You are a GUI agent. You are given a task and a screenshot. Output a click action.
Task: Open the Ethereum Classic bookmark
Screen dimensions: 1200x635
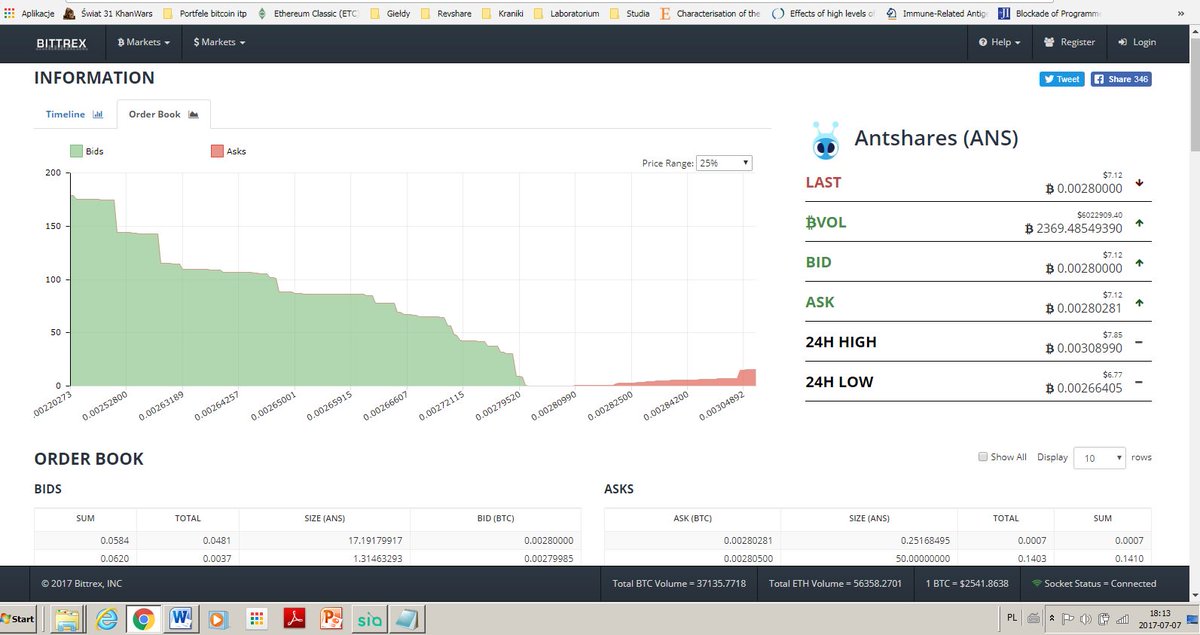[309, 14]
